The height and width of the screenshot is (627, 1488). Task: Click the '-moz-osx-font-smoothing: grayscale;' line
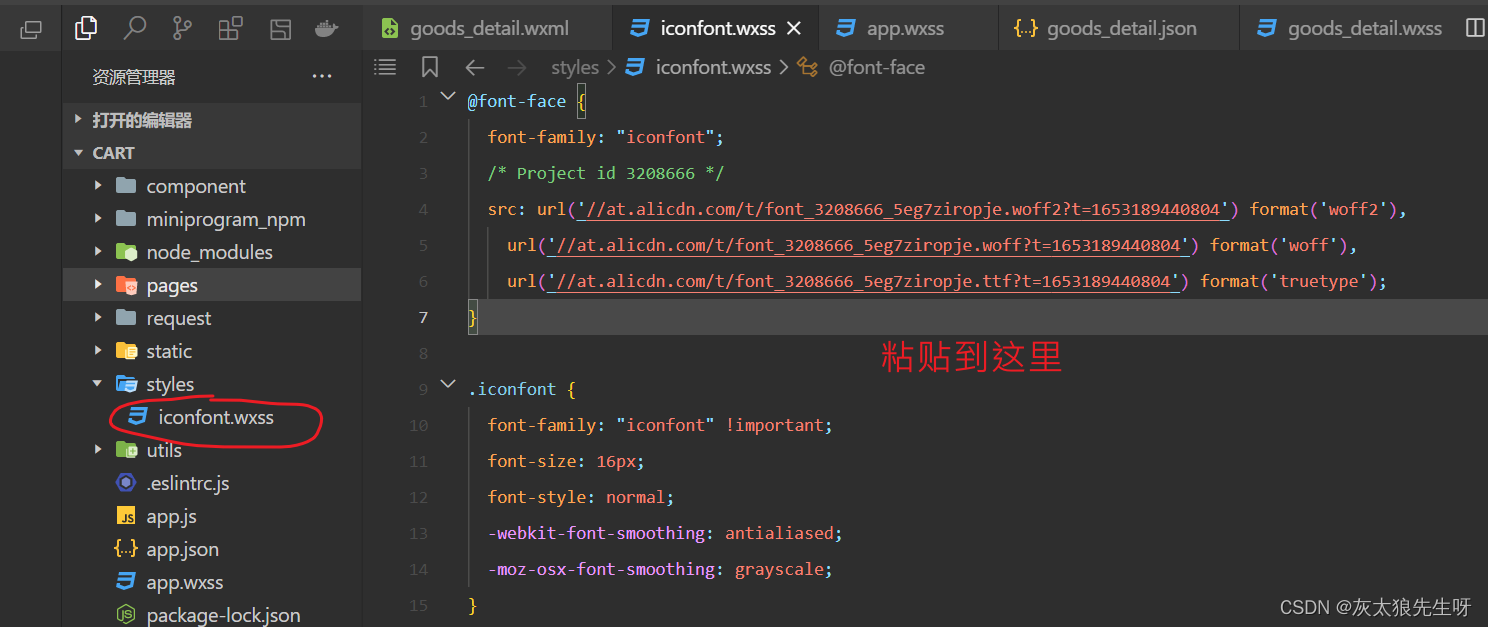(x=660, y=569)
